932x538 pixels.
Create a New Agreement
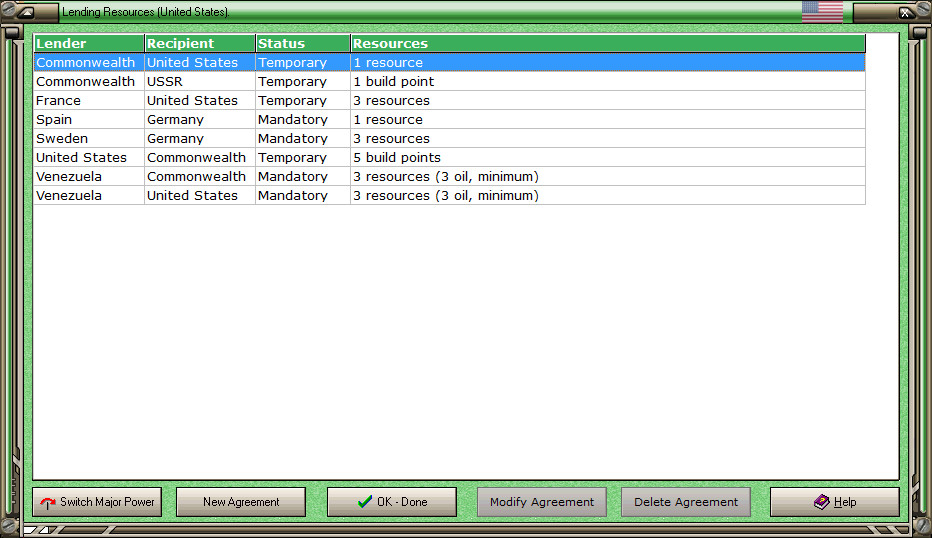click(241, 502)
